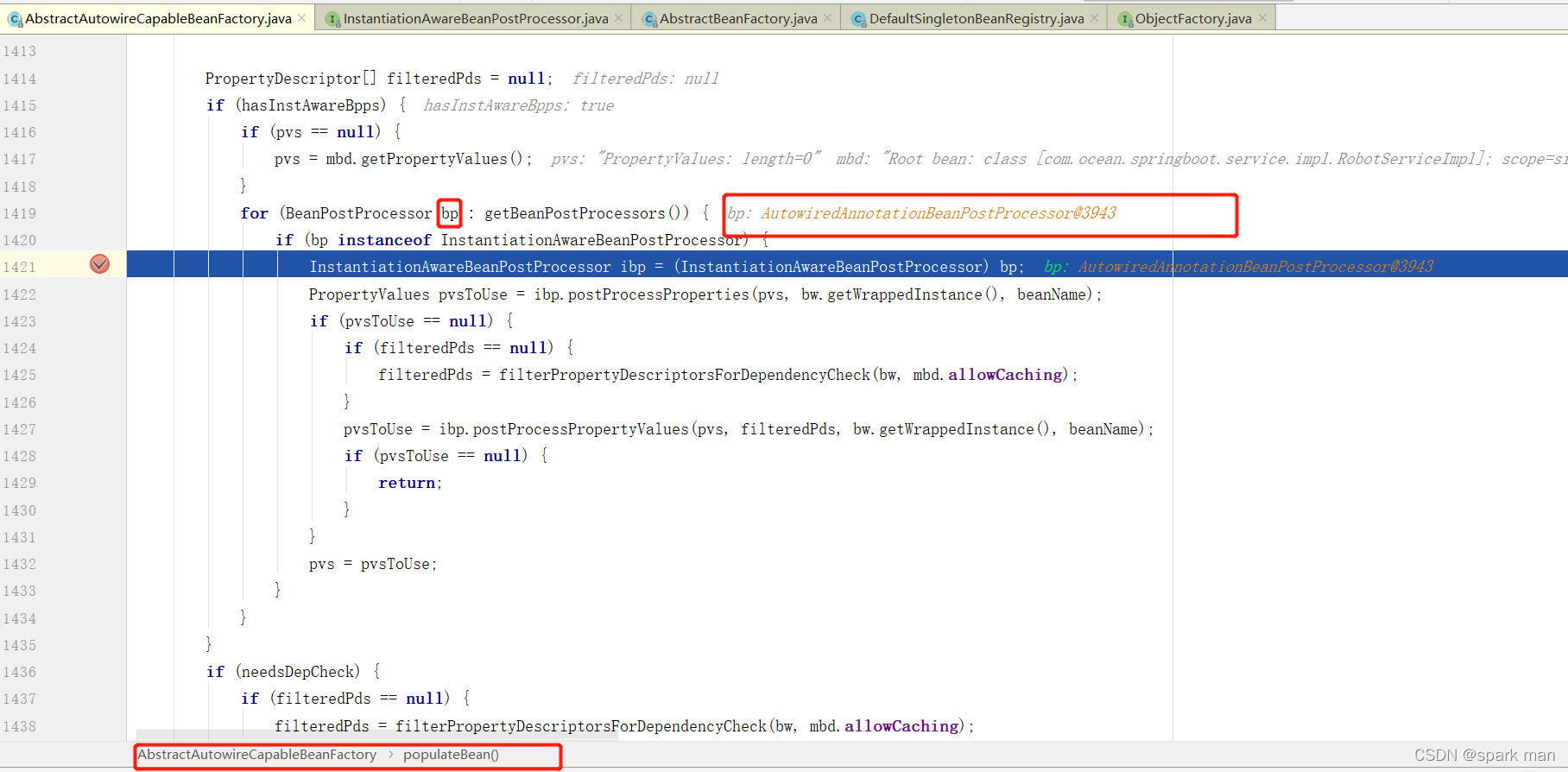1568x772 pixels.
Task: Click 'pvs = pvsToUse' on line 1432
Action: click(x=373, y=564)
